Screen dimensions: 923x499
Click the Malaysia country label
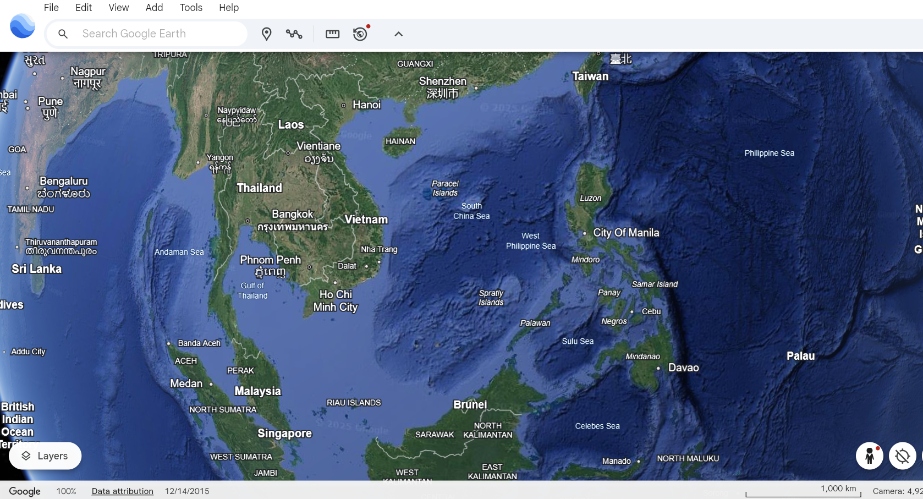(258, 391)
